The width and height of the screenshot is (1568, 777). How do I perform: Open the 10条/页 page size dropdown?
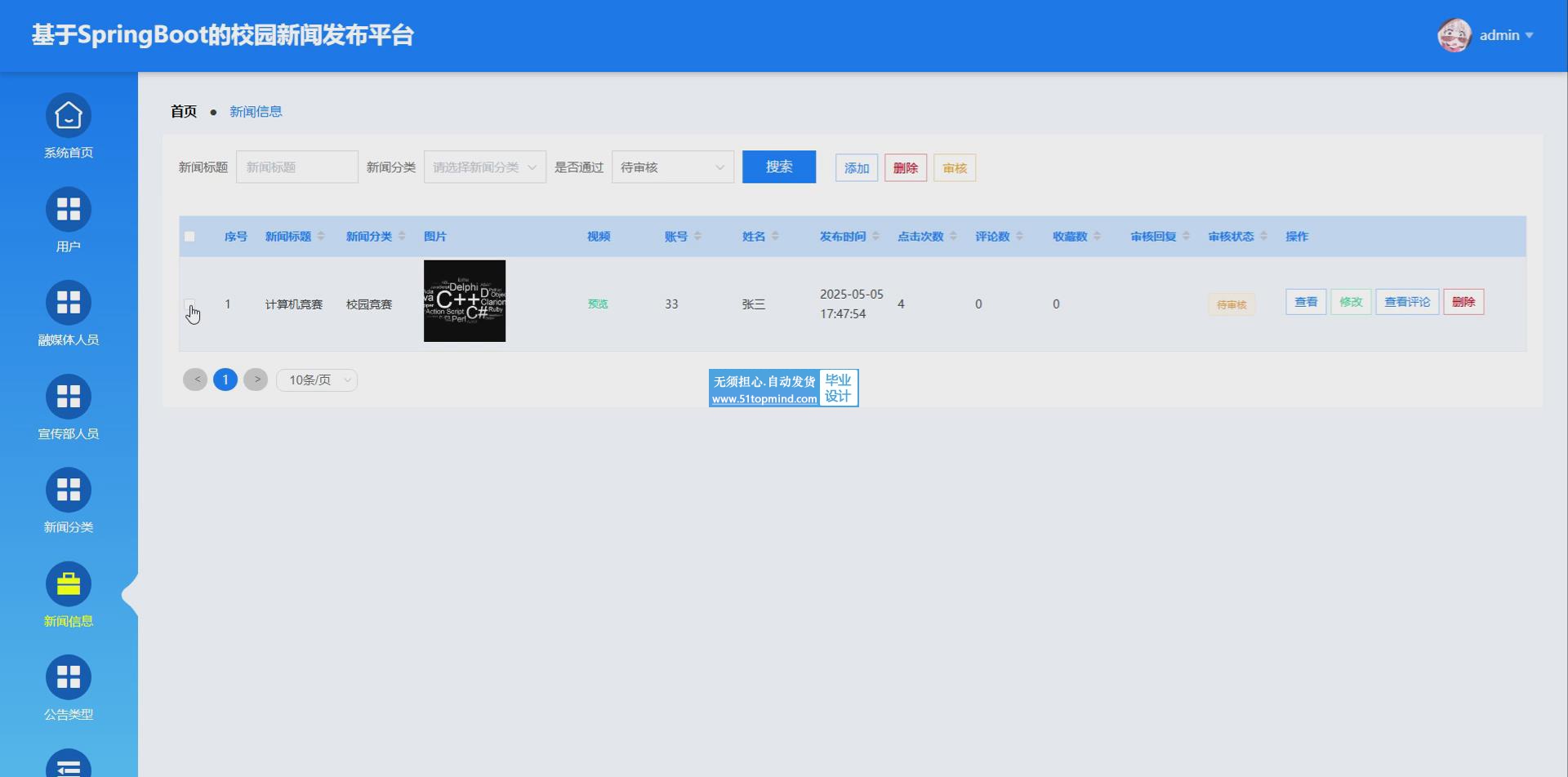[x=317, y=380]
